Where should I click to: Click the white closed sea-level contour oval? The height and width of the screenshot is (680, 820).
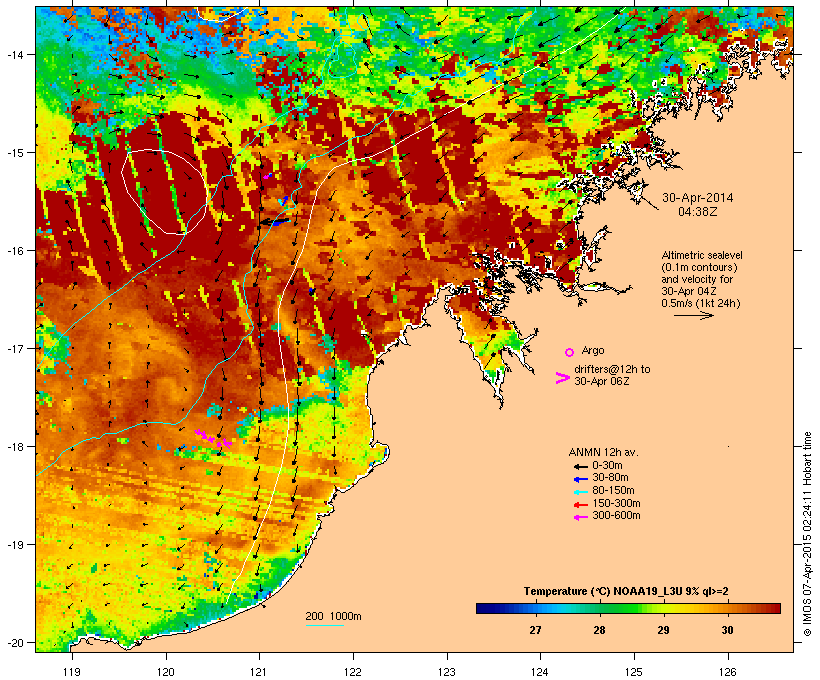(x=163, y=191)
